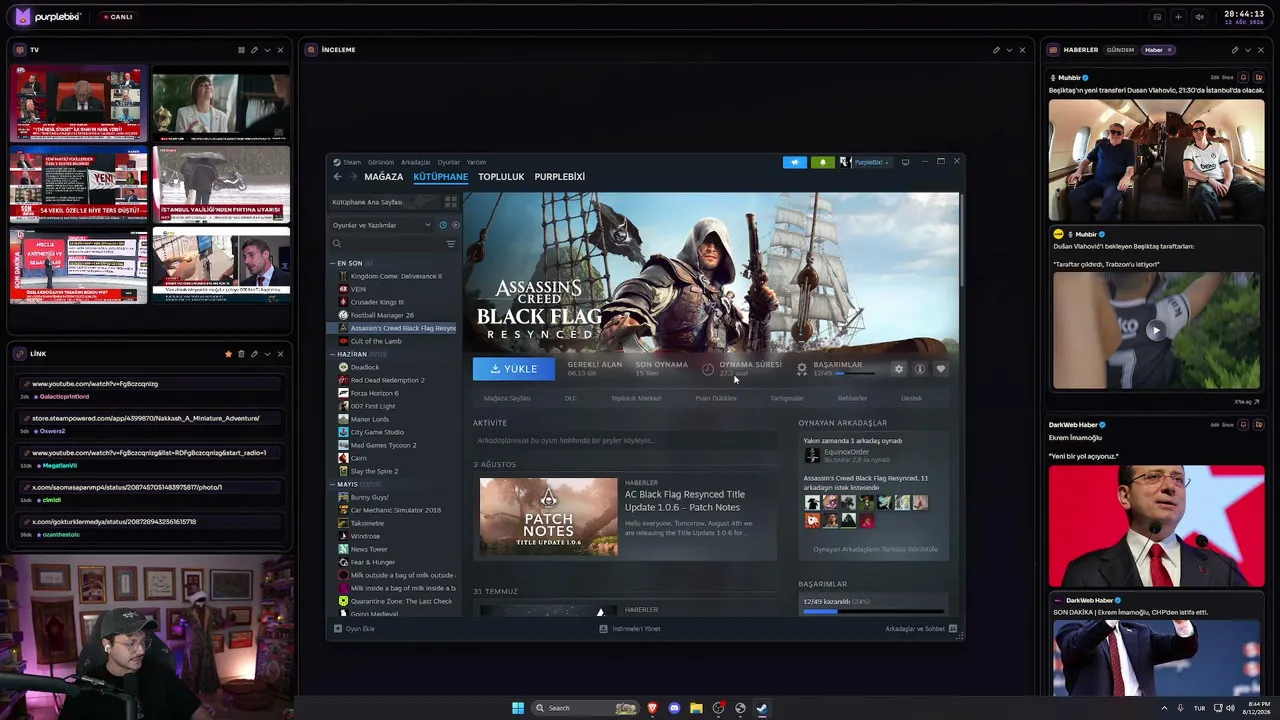Image resolution: width=1280 pixels, height=720 pixels.
Task: Mute audio with top bar speaker icon
Action: point(1199,17)
